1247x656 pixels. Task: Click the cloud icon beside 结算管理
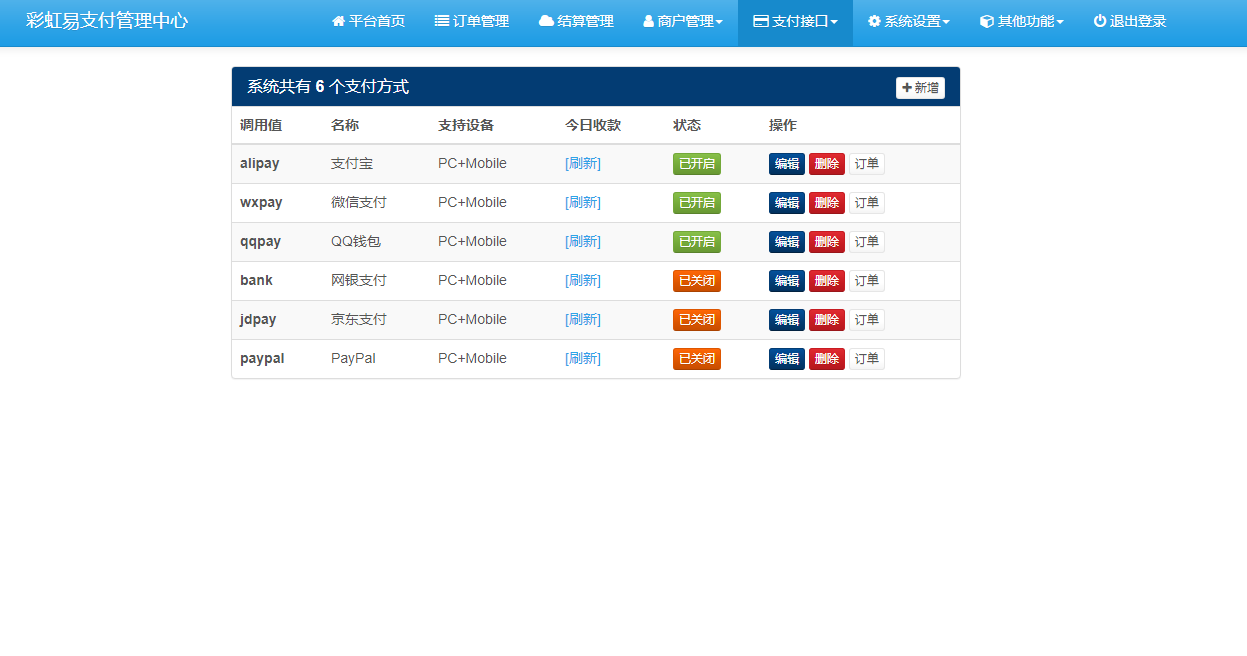point(546,21)
